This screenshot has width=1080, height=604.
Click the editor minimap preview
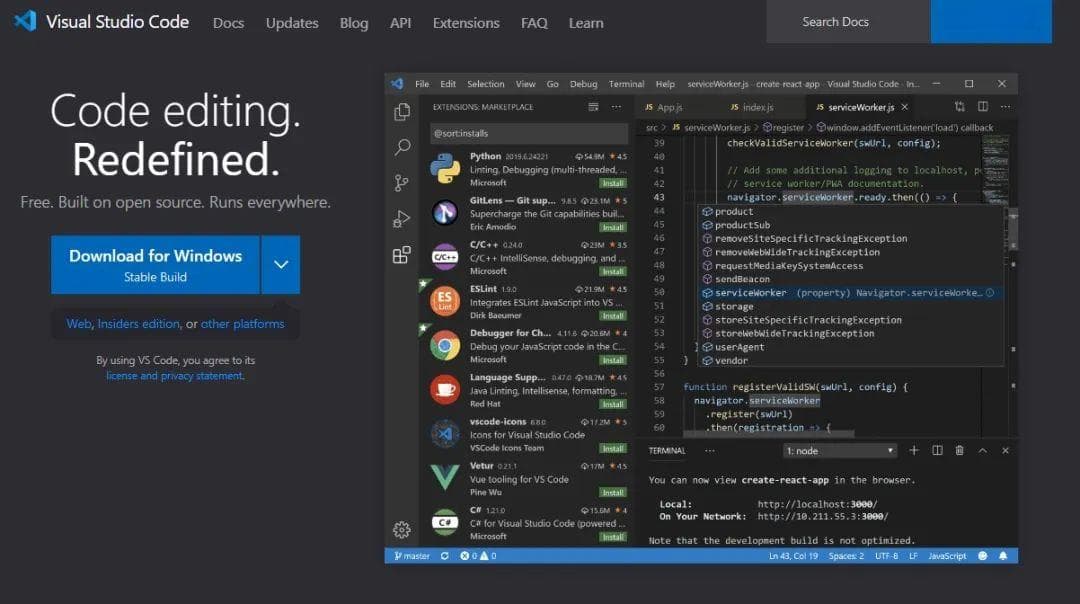click(995, 169)
